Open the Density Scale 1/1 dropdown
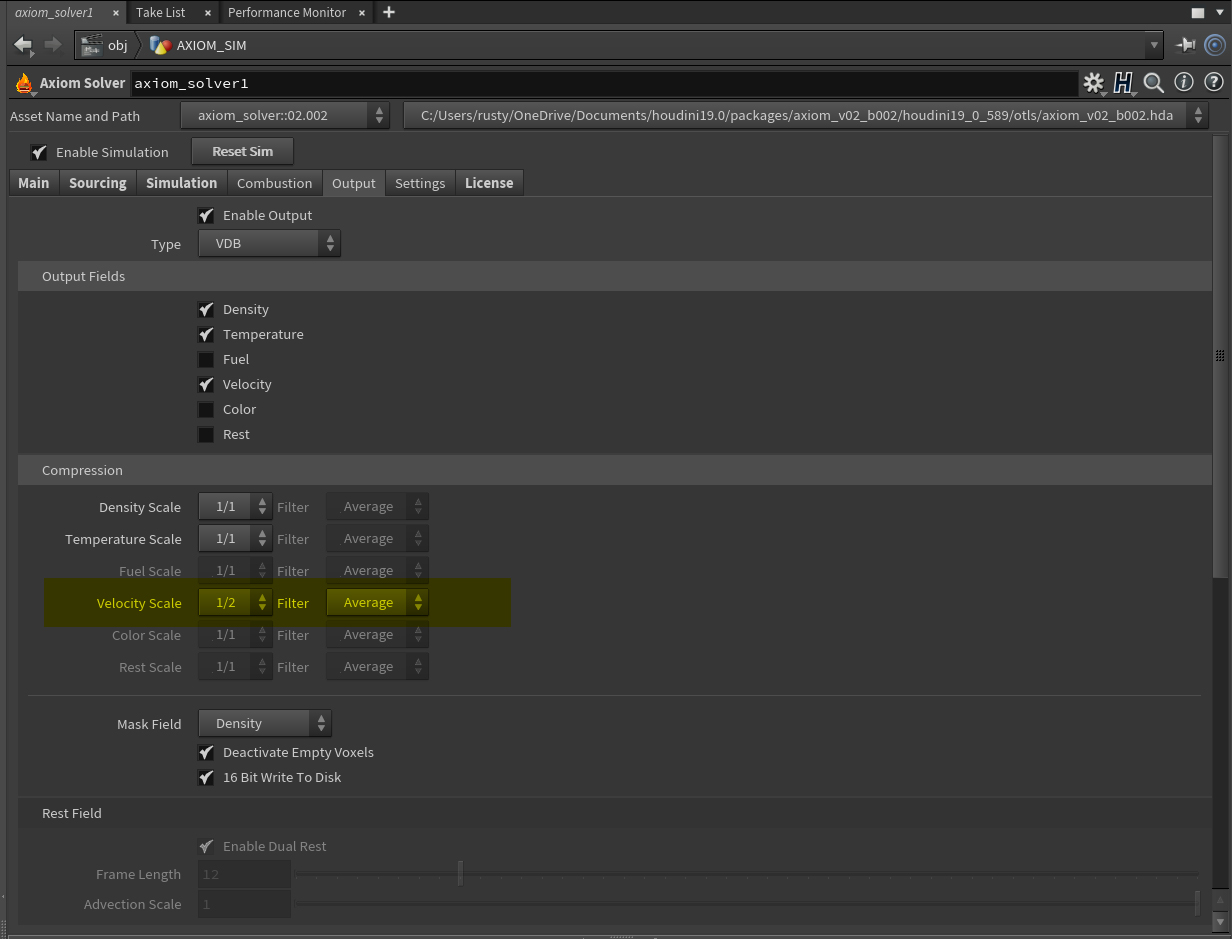This screenshot has height=939, width=1232. 235,507
